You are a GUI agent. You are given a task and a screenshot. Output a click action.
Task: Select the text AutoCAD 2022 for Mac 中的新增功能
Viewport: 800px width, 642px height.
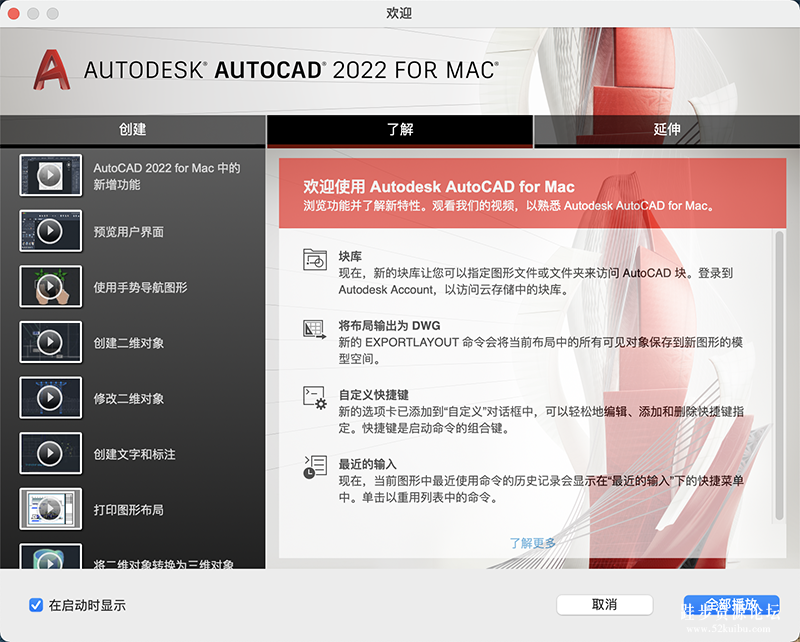[x=166, y=176]
